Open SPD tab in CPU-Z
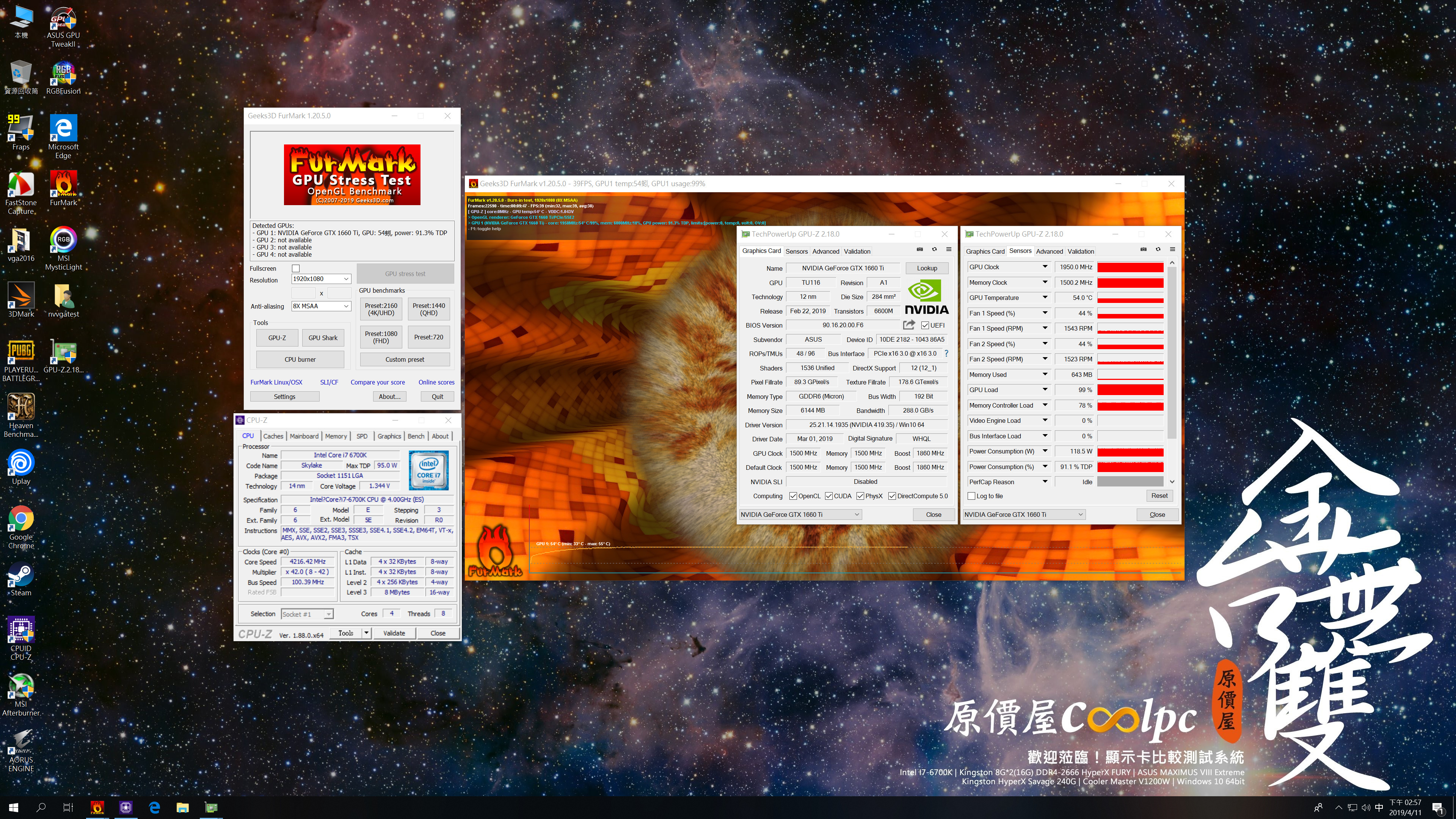 (x=362, y=436)
